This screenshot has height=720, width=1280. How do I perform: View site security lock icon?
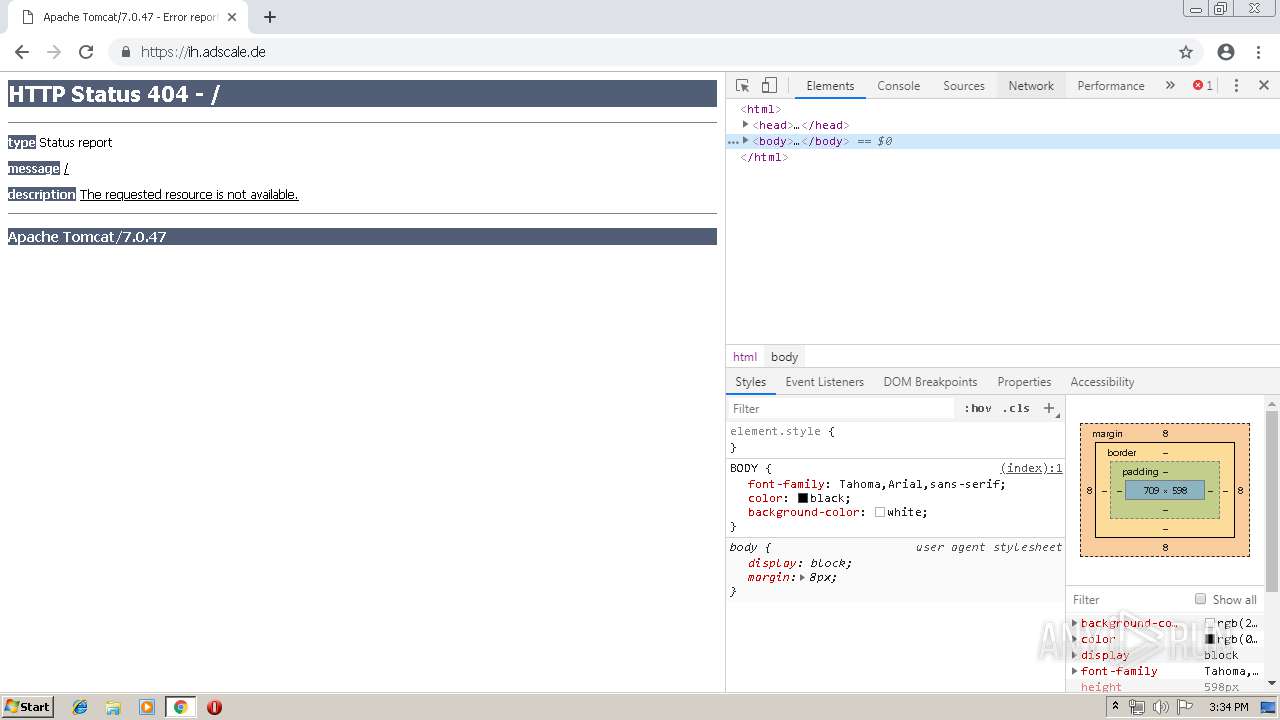click(x=126, y=52)
